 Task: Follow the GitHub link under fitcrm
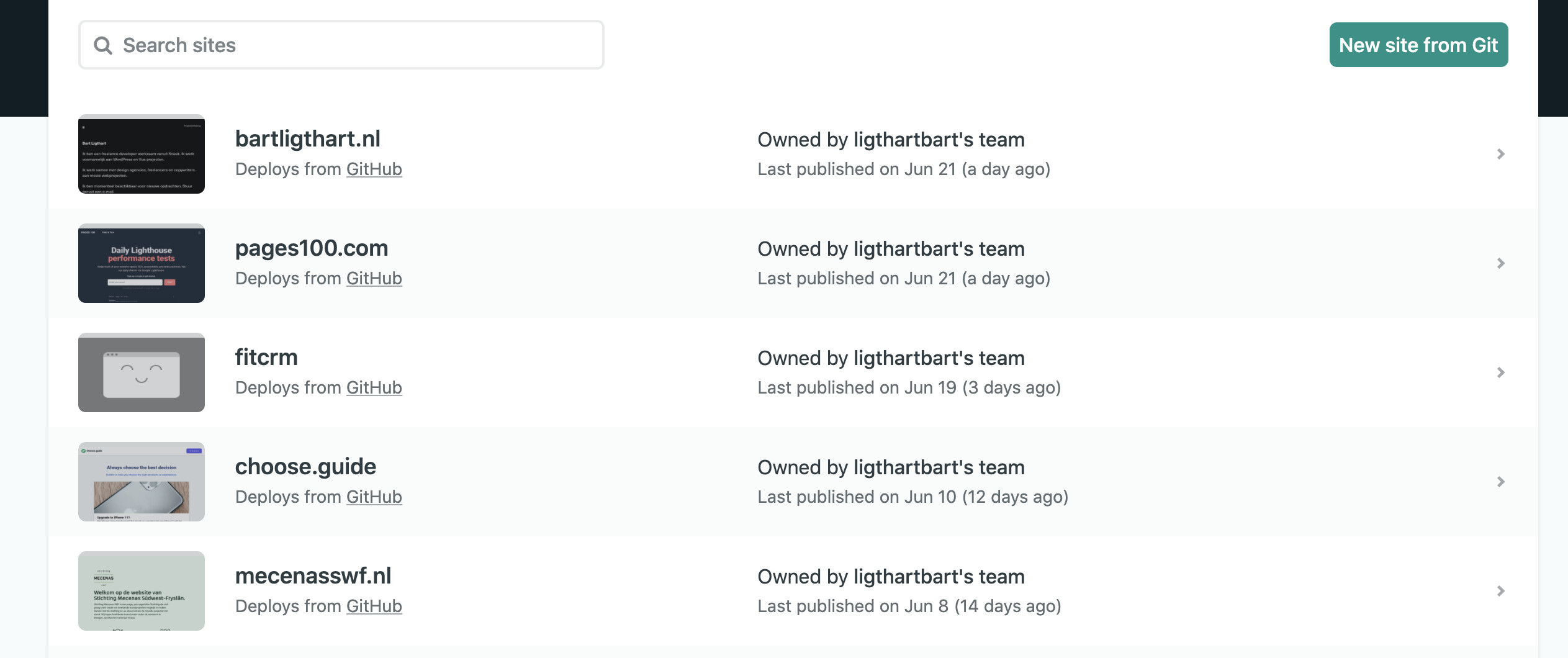(374, 388)
